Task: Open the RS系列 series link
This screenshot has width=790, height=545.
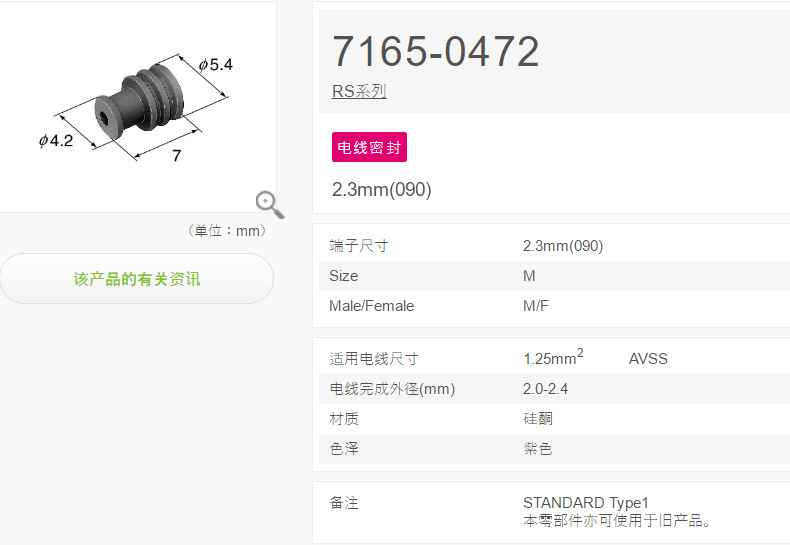Action: [x=359, y=91]
